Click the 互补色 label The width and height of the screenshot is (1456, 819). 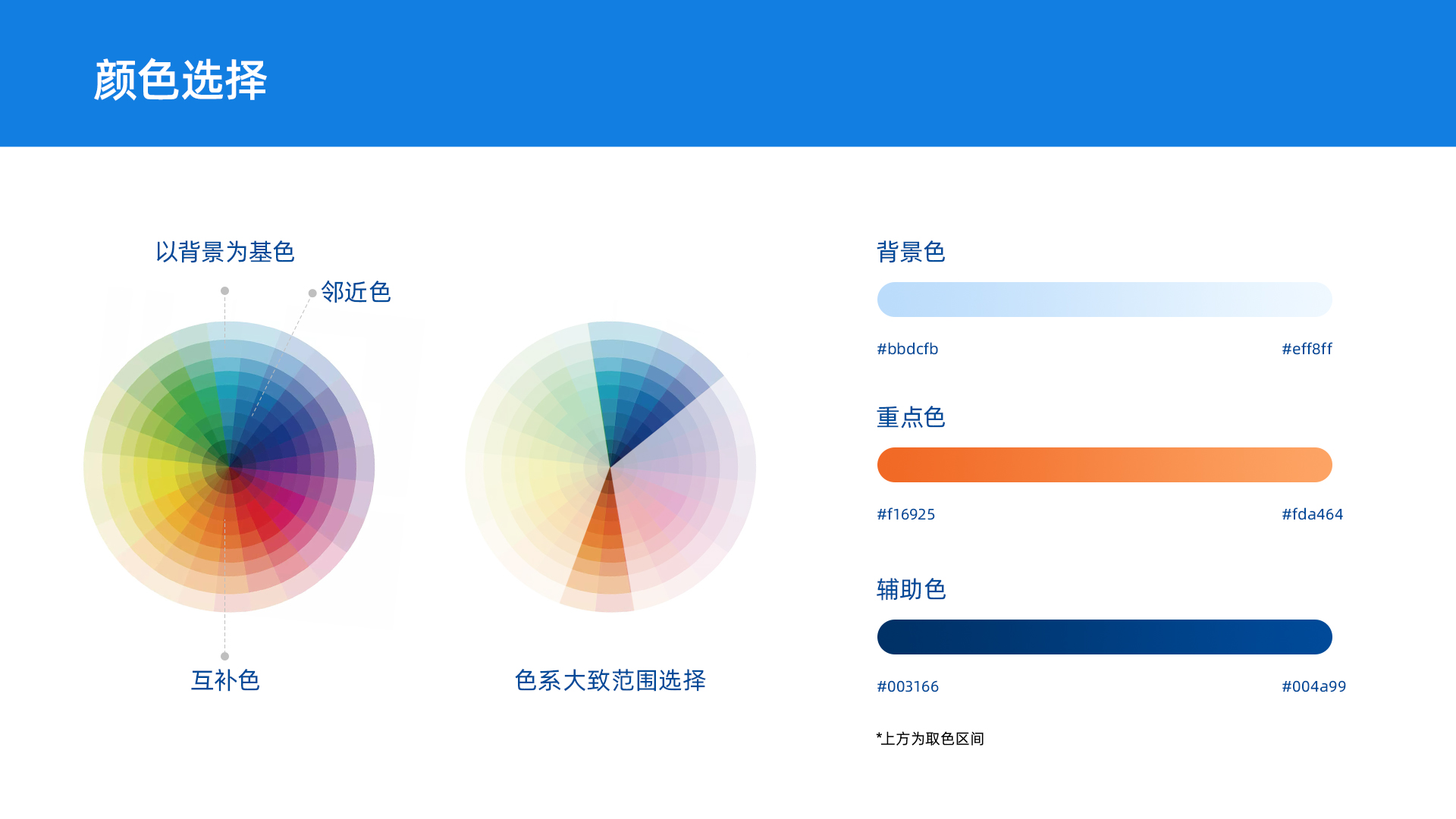click(x=225, y=680)
